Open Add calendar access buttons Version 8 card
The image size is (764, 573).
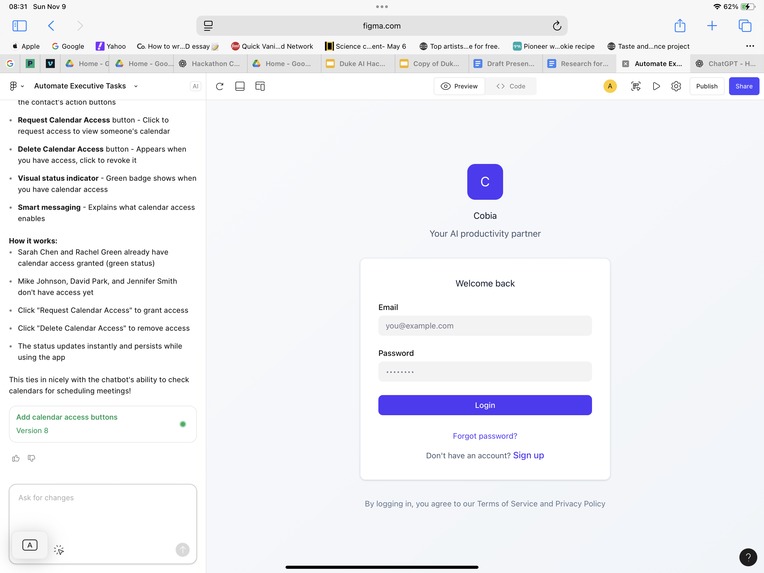[x=103, y=424]
